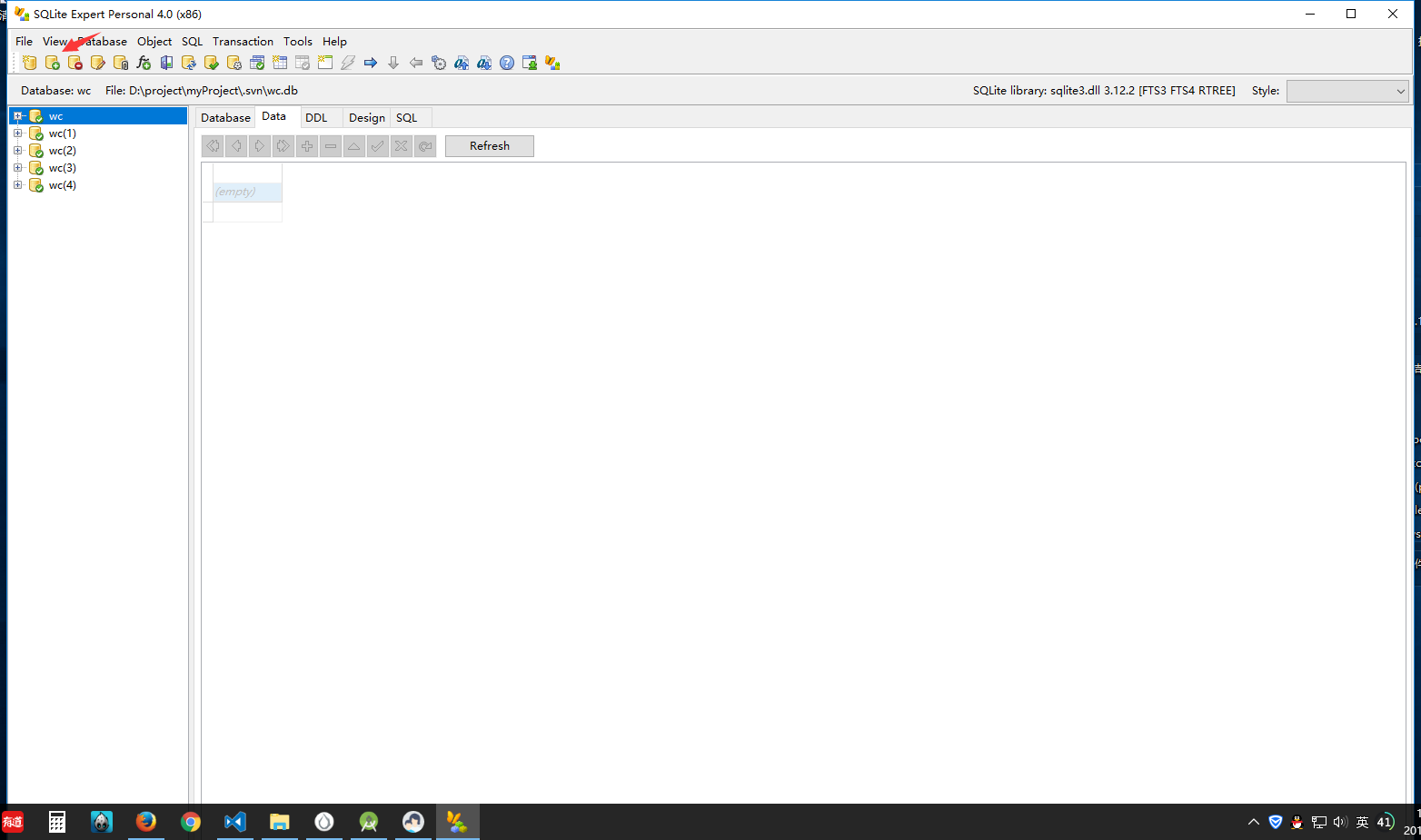Open the Style dropdown
The image size is (1421, 840).
pyautogui.click(x=1347, y=91)
